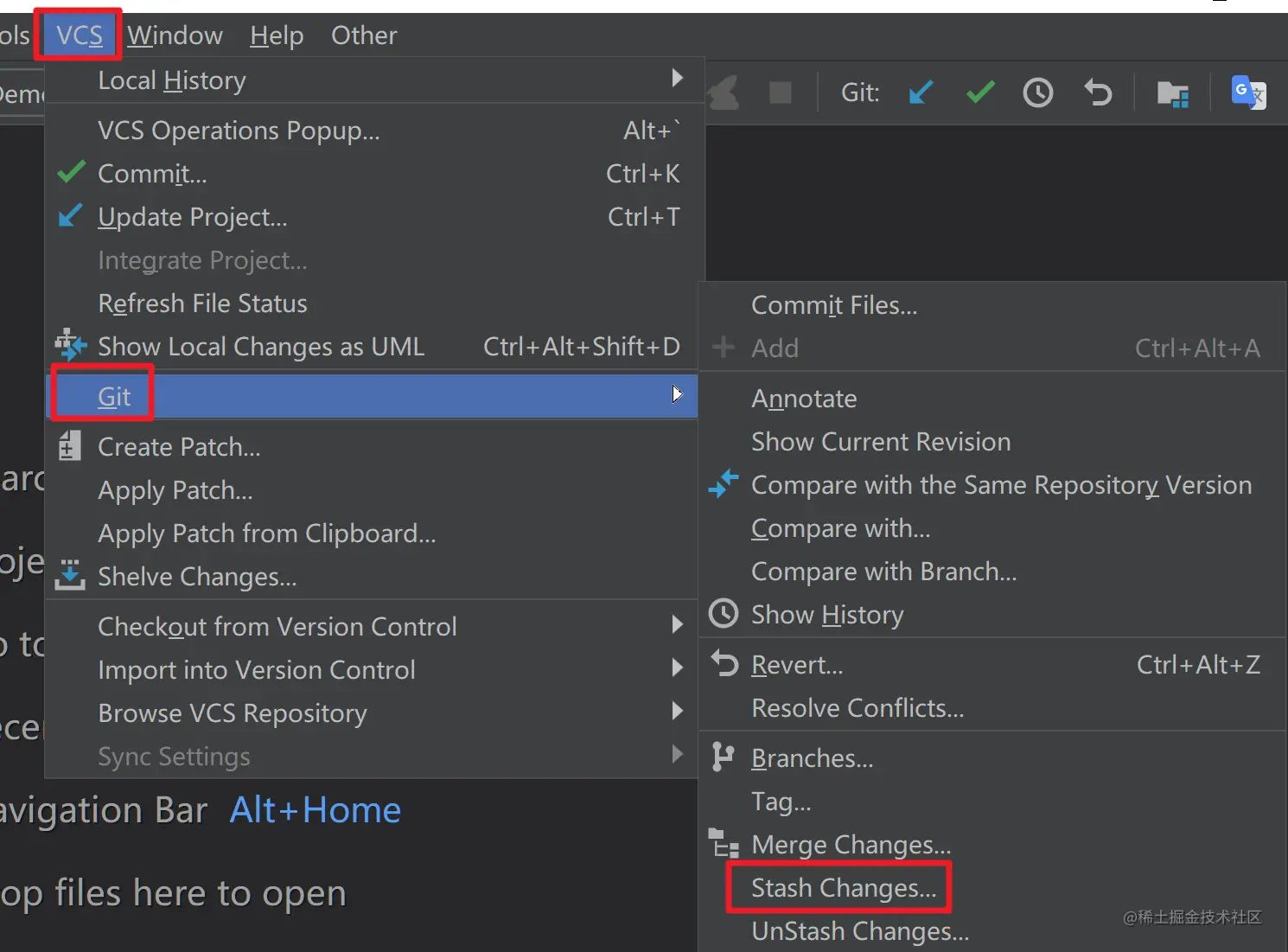1288x952 pixels.
Task: Click the compare arrows icon in Git submenu
Action: click(x=724, y=483)
